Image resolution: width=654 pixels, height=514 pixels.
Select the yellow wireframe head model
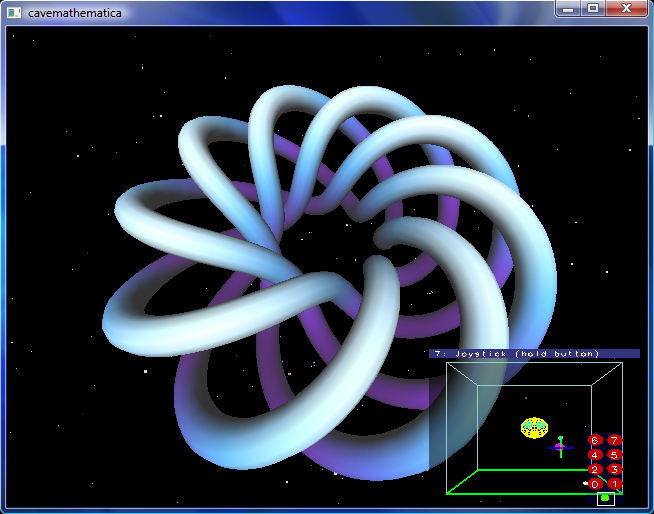coord(535,427)
